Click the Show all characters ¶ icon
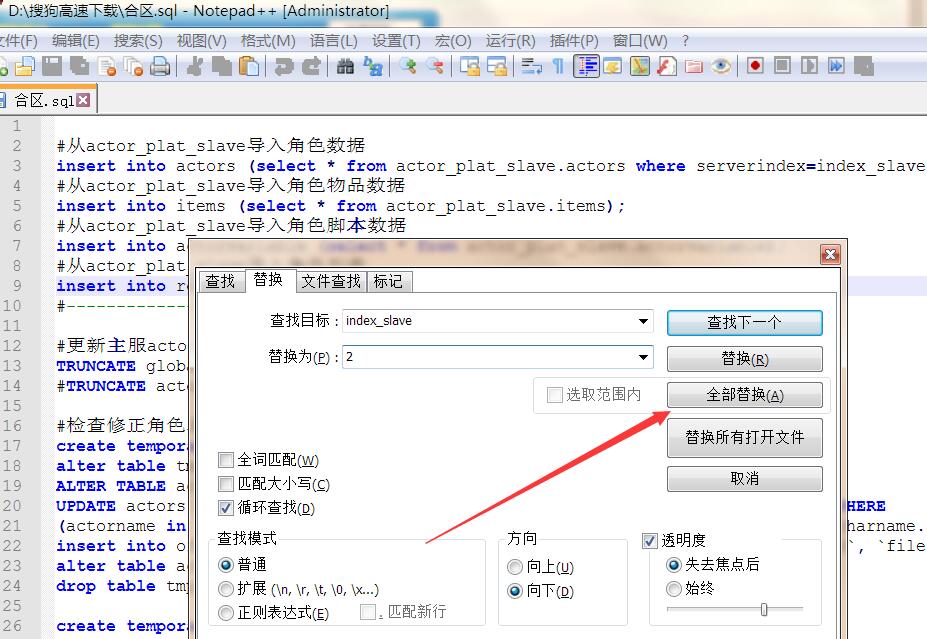The height and width of the screenshot is (639, 927). click(x=558, y=66)
